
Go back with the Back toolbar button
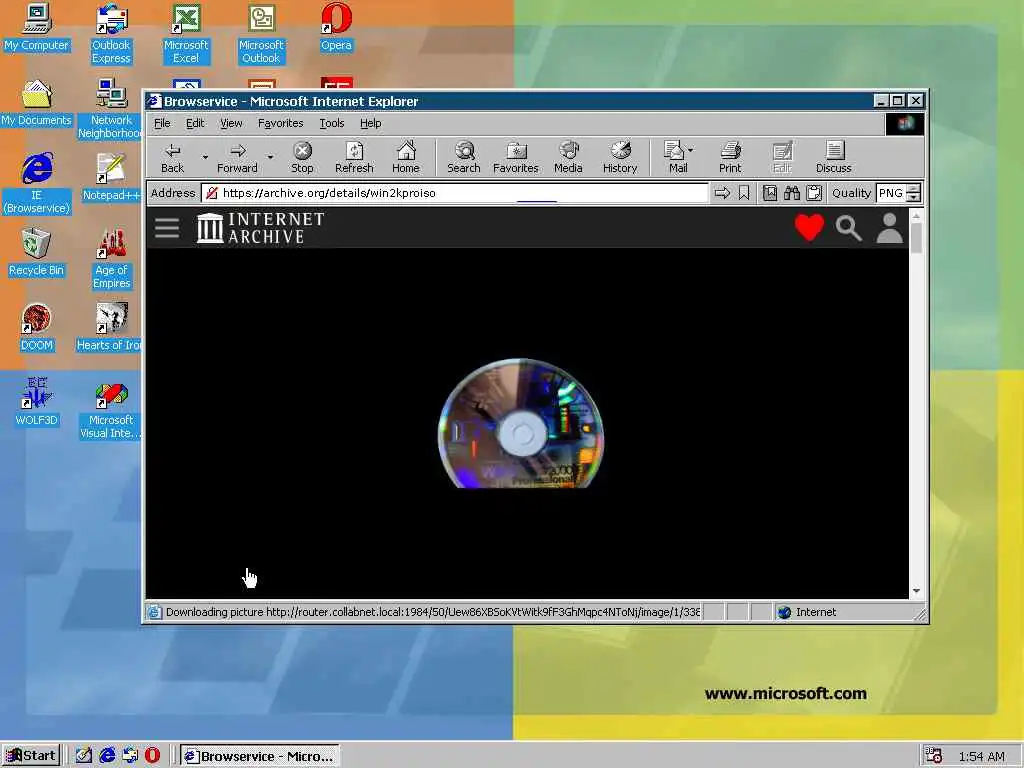(172, 157)
